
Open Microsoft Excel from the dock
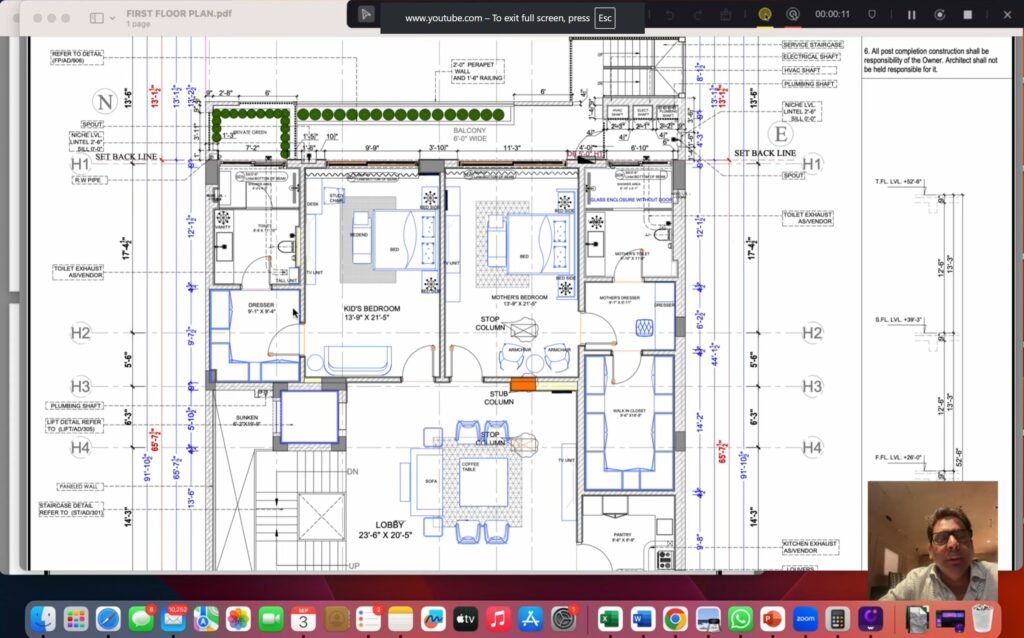(x=609, y=619)
